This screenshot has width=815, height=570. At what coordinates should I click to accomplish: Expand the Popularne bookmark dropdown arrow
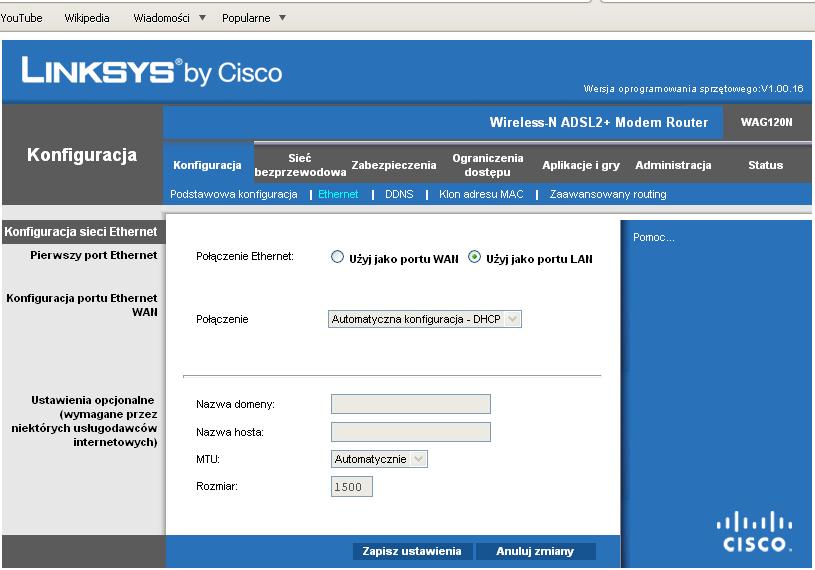coord(282,18)
